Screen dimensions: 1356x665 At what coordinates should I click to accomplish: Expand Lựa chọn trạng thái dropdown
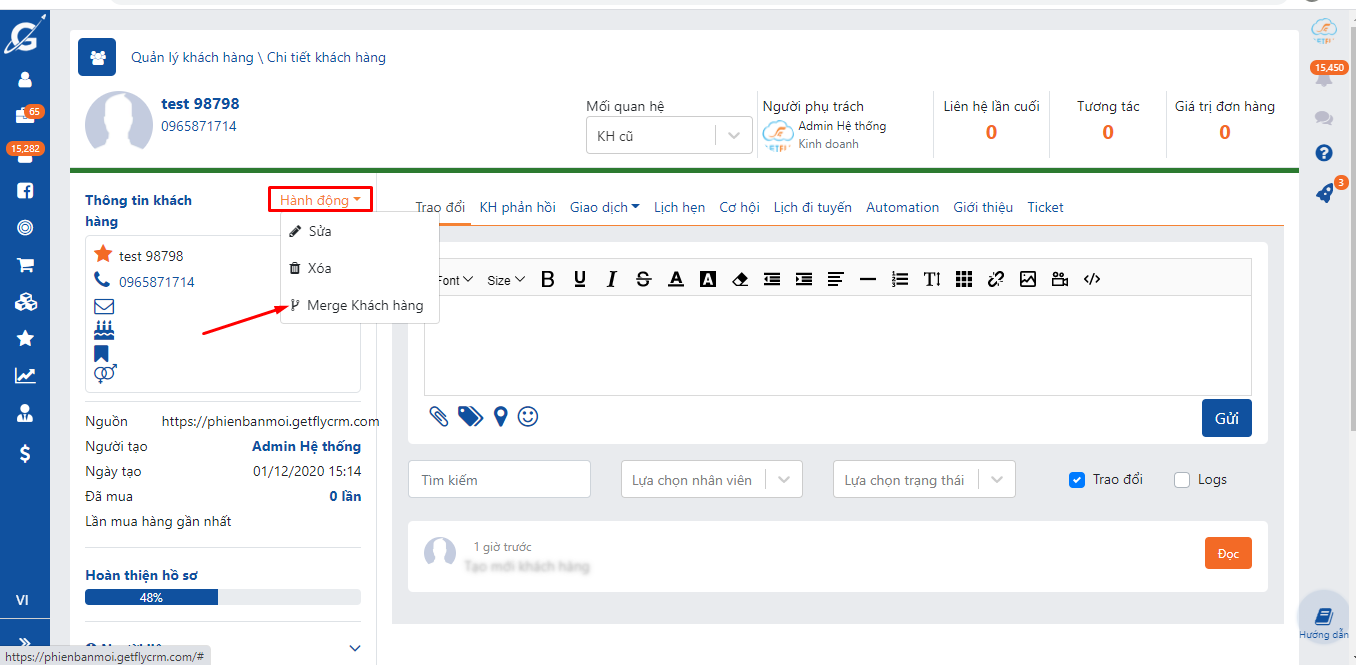click(x=923, y=480)
